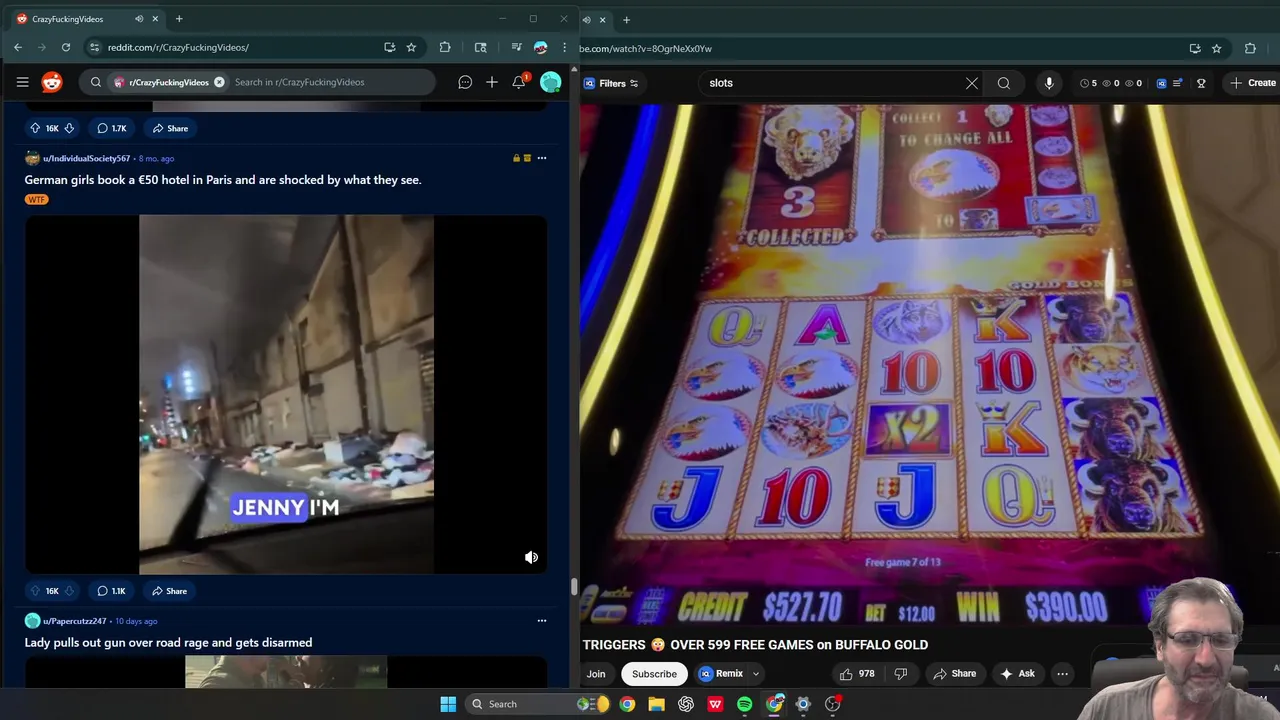Open the extensions puzzle icon in the Reddit window

coord(445,47)
